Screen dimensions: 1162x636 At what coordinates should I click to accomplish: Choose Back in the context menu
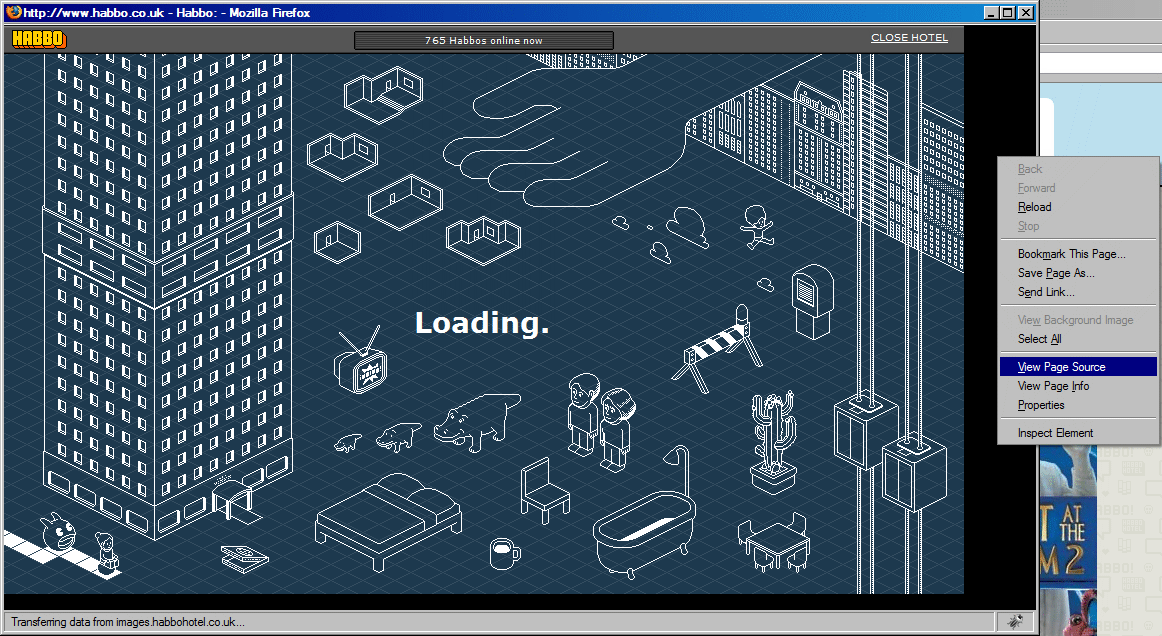(x=1078, y=169)
